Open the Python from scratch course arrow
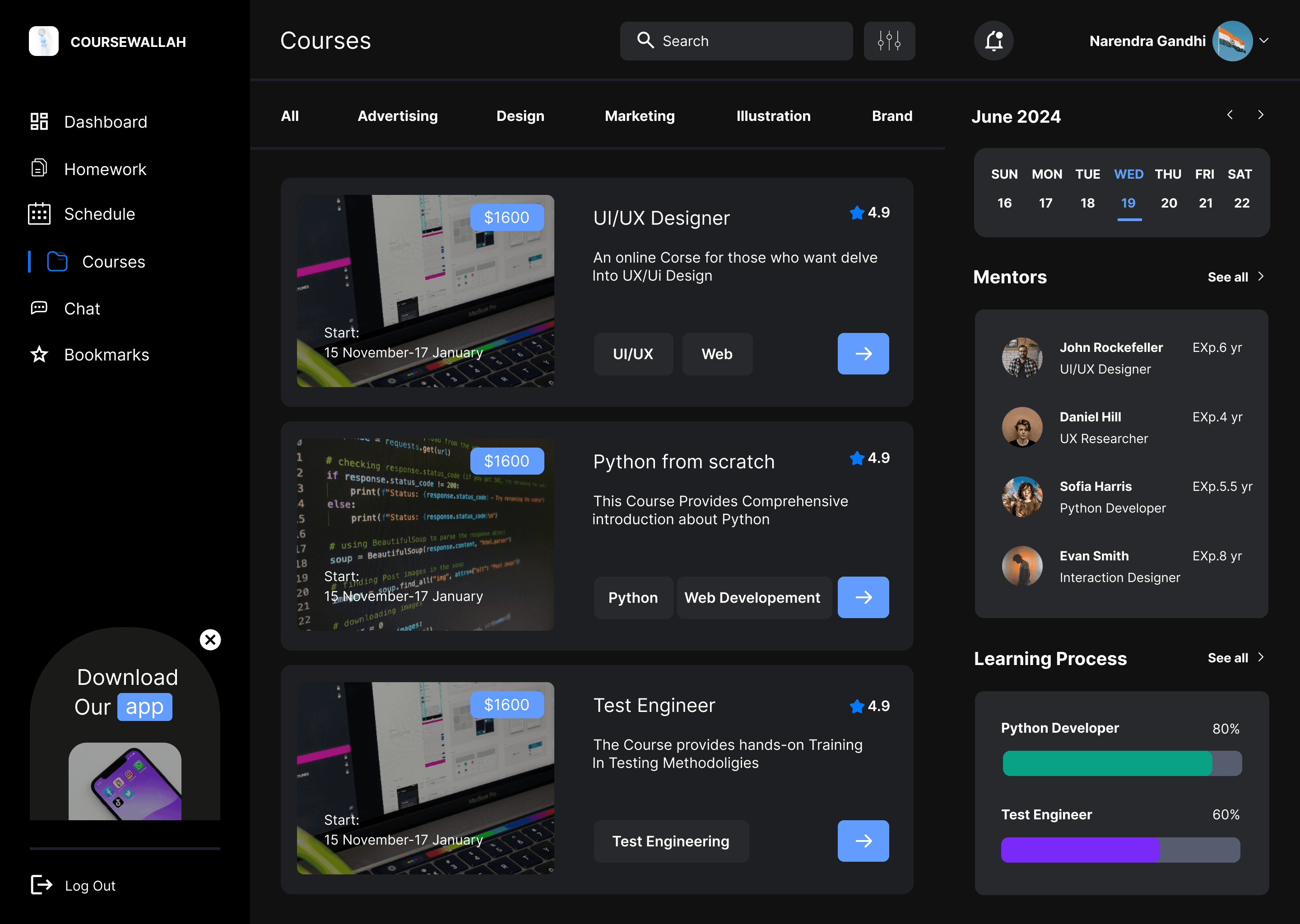 (x=863, y=597)
